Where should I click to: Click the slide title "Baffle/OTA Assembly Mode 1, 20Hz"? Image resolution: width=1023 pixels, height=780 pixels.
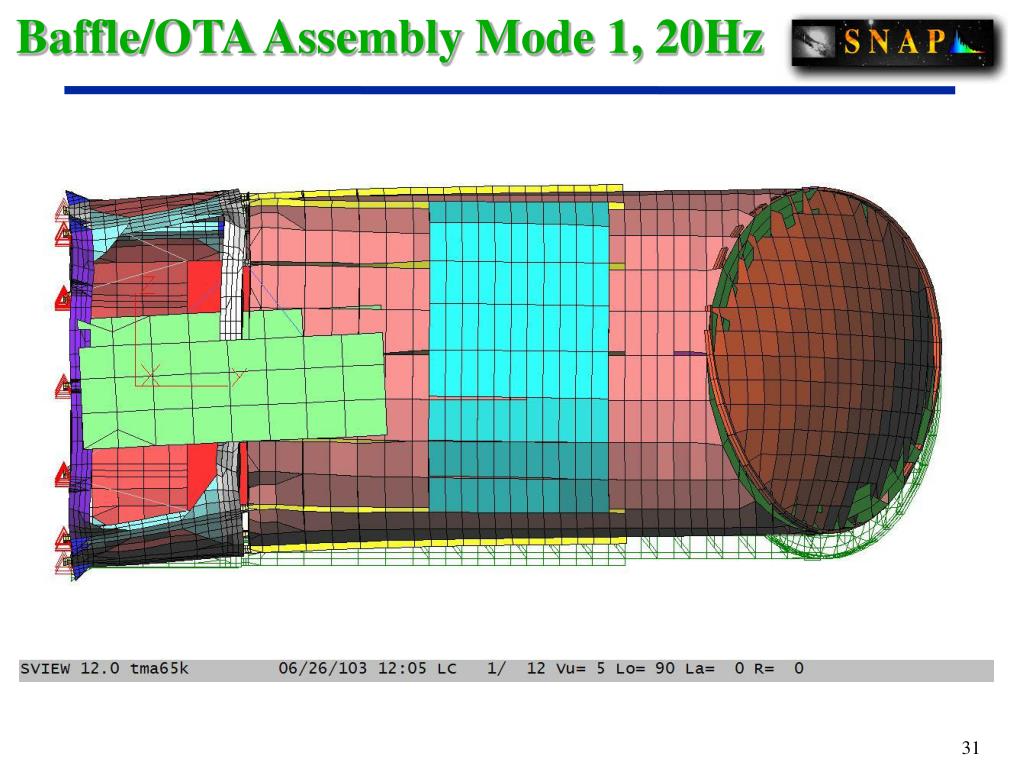pos(389,39)
